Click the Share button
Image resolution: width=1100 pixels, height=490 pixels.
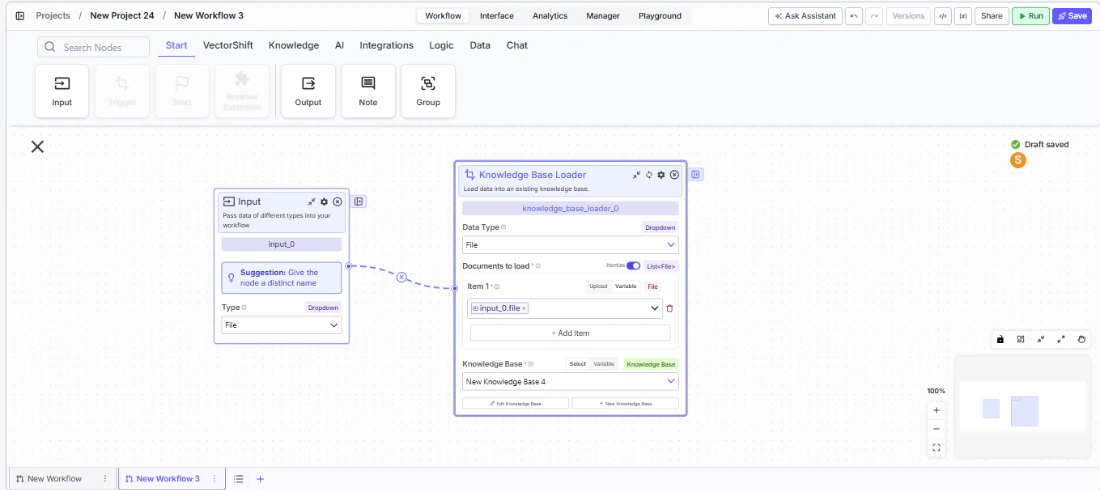tap(992, 16)
